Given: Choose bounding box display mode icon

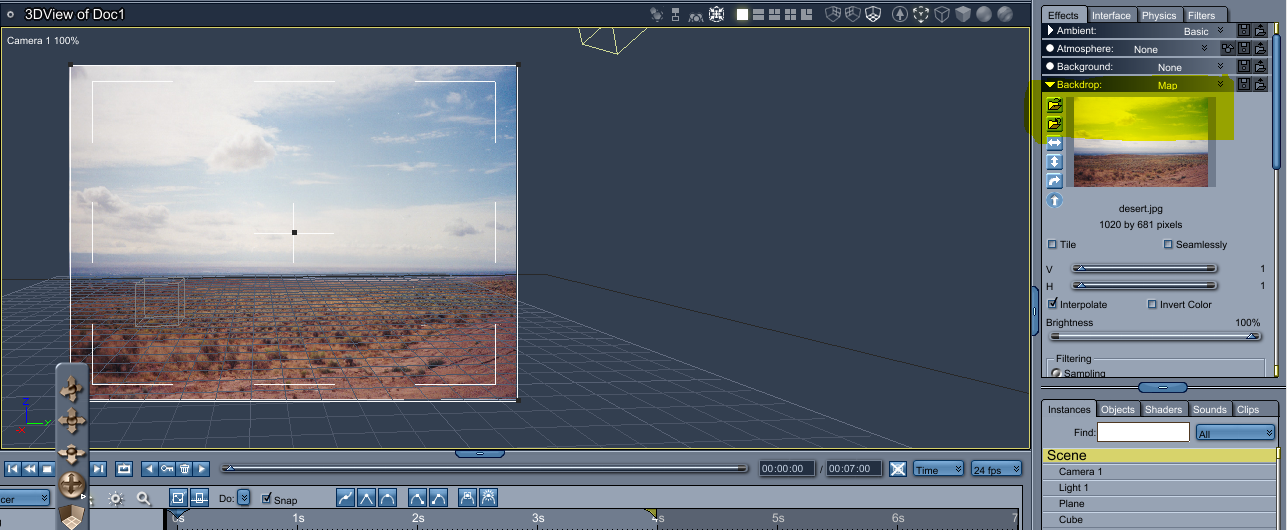Looking at the screenshot, I should (x=921, y=14).
